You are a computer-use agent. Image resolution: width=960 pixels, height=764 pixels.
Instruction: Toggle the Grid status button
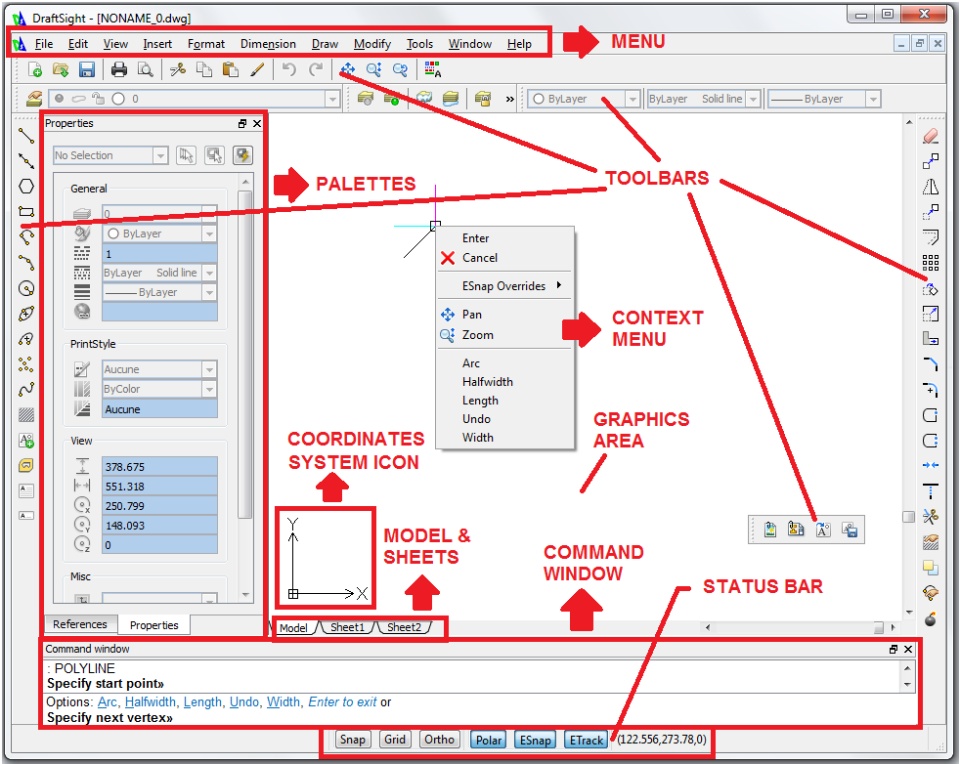tap(394, 740)
